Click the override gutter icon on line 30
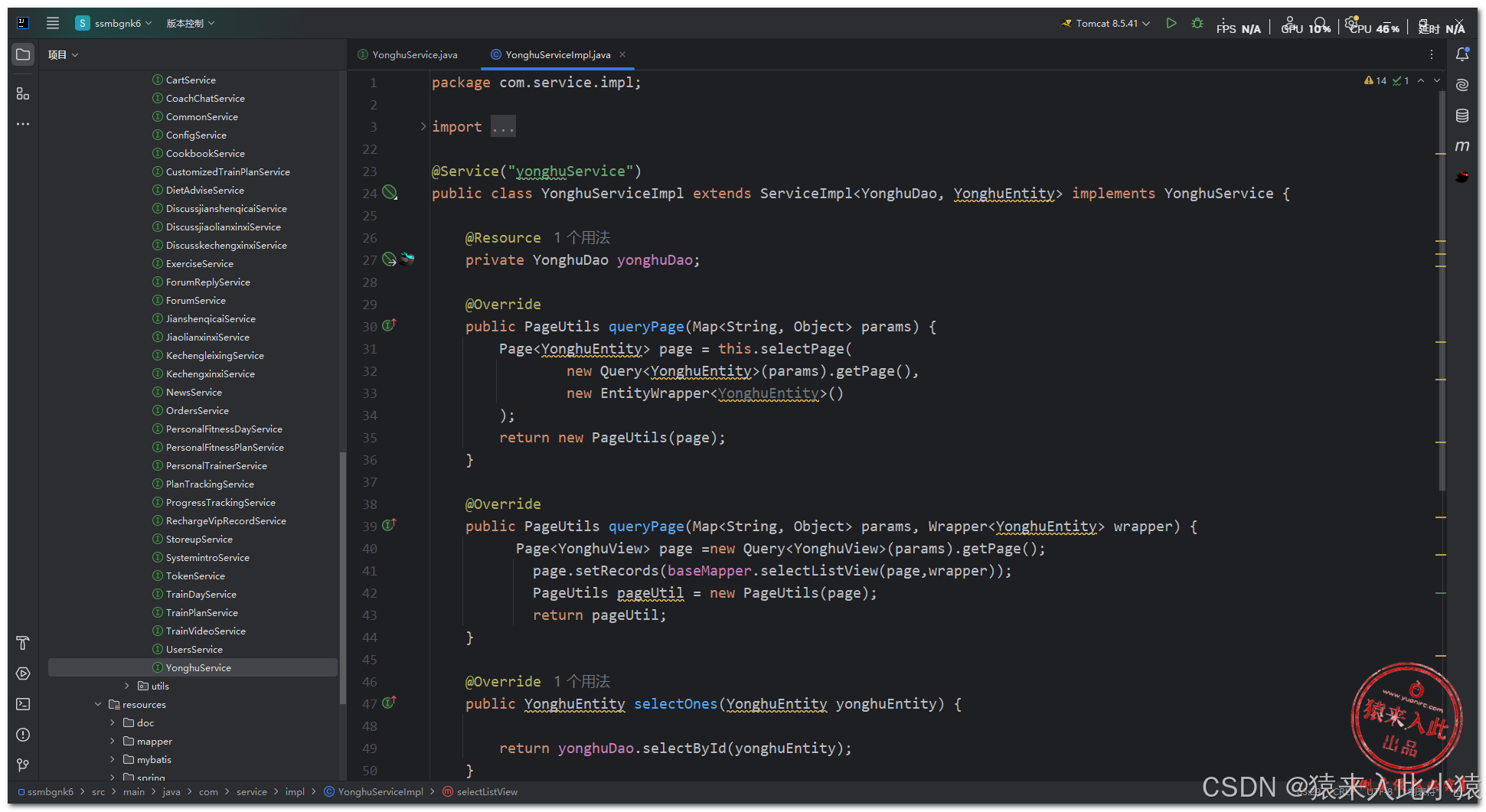Viewport: 1486px width, 812px height. (x=389, y=325)
